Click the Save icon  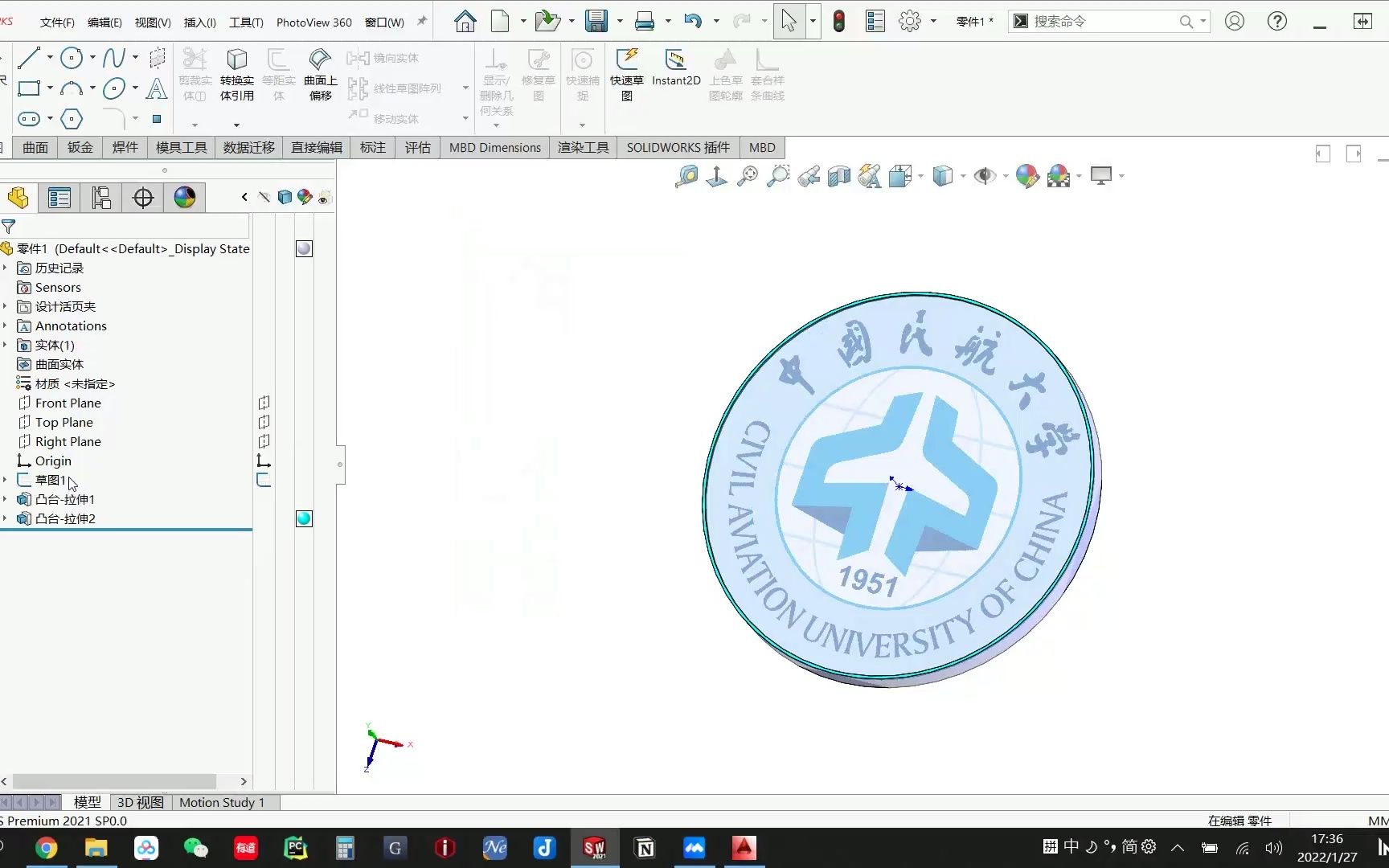tap(596, 22)
